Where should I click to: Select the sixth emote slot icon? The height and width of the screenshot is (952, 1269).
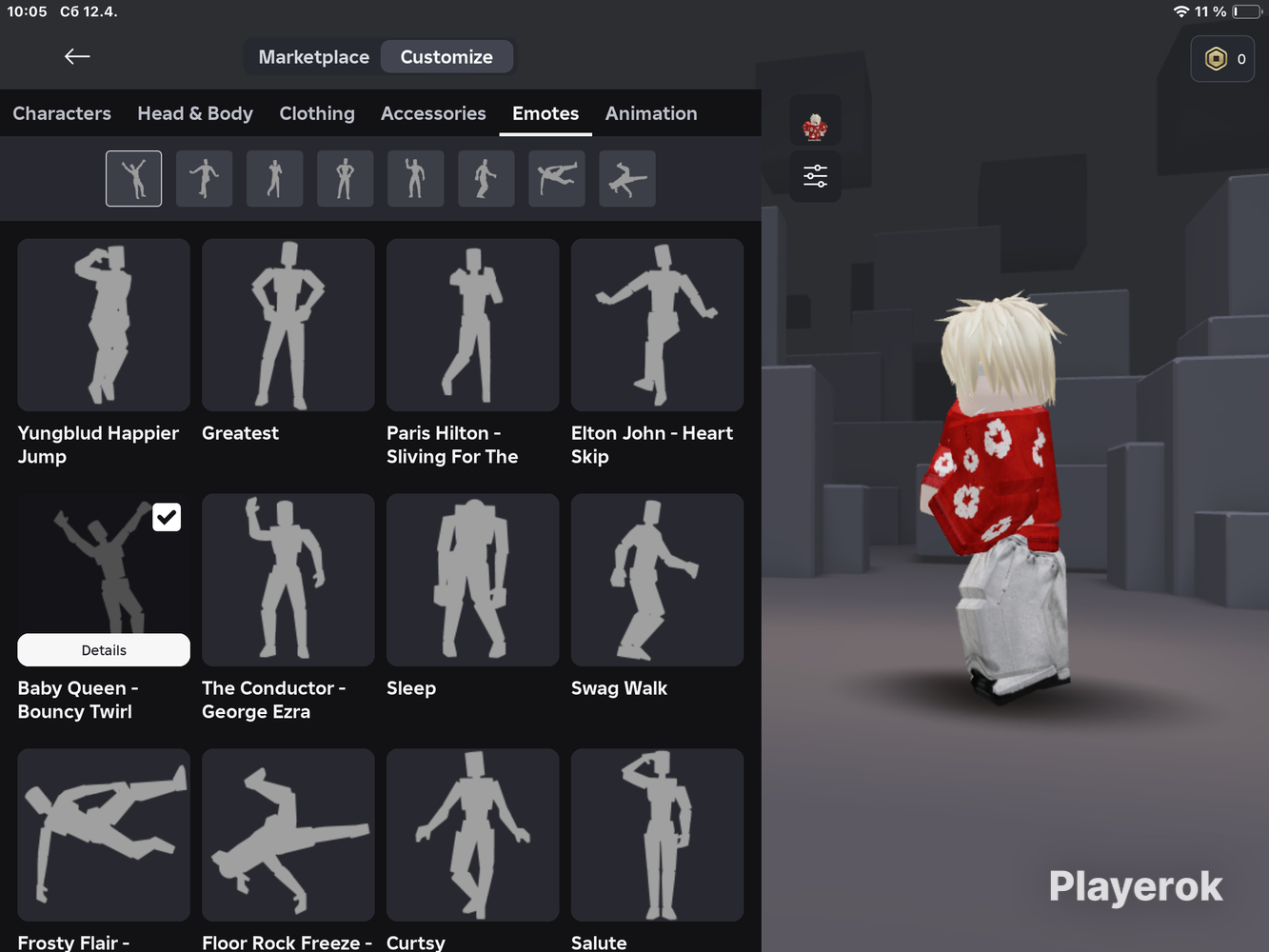(x=486, y=178)
